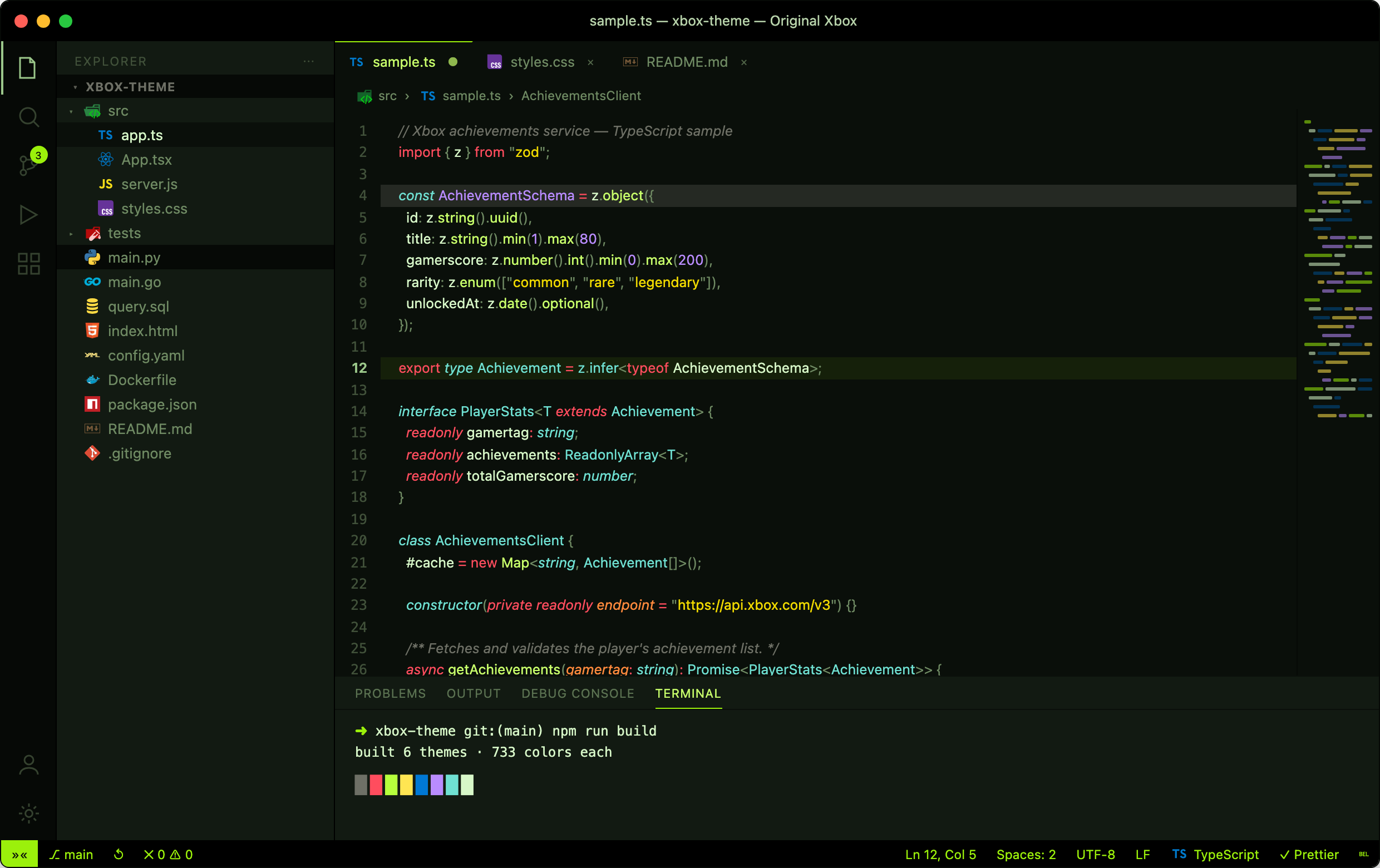This screenshot has height=868, width=1380.
Task: Open the PROBLEMS panel tab
Action: (x=390, y=693)
